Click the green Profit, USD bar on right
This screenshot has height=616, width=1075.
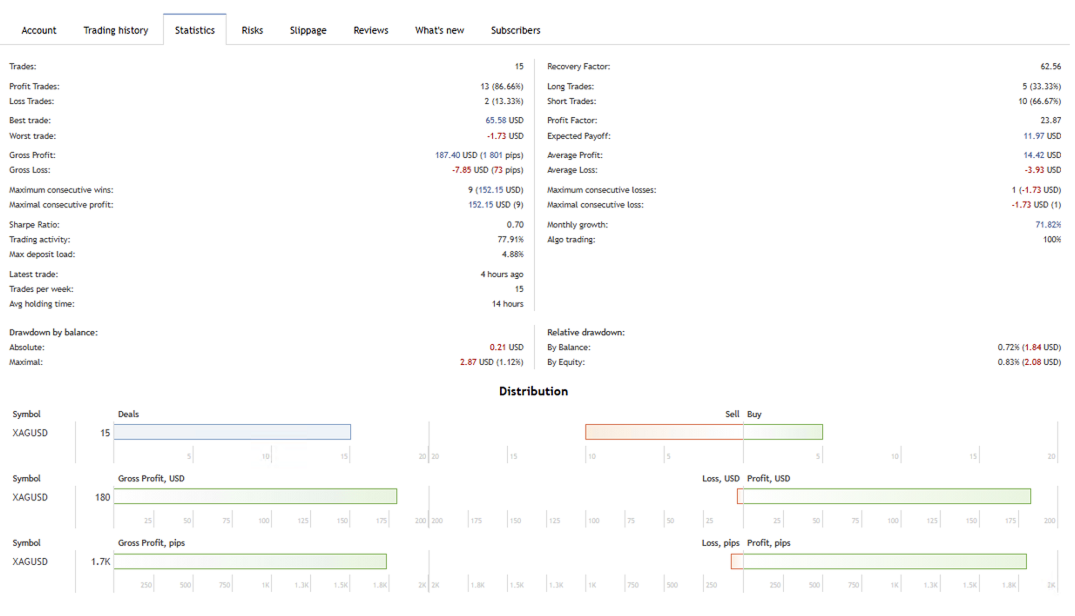887,497
